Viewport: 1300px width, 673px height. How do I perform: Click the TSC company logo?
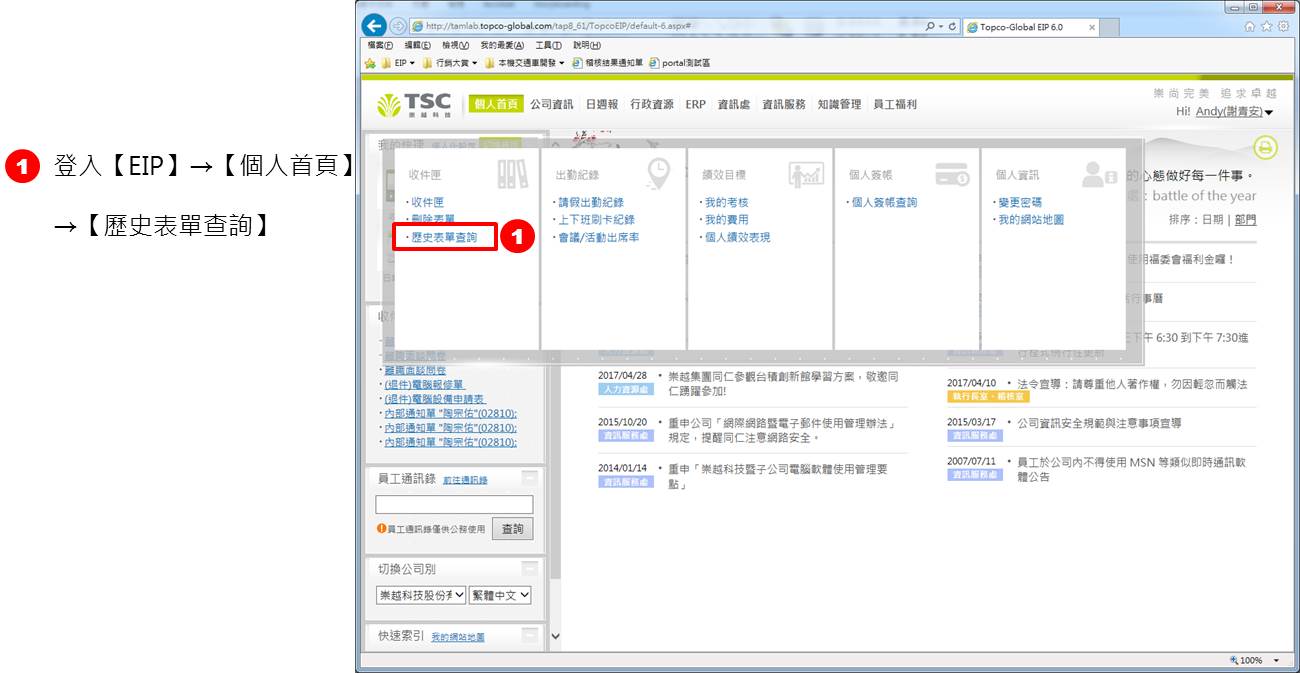[x=414, y=105]
